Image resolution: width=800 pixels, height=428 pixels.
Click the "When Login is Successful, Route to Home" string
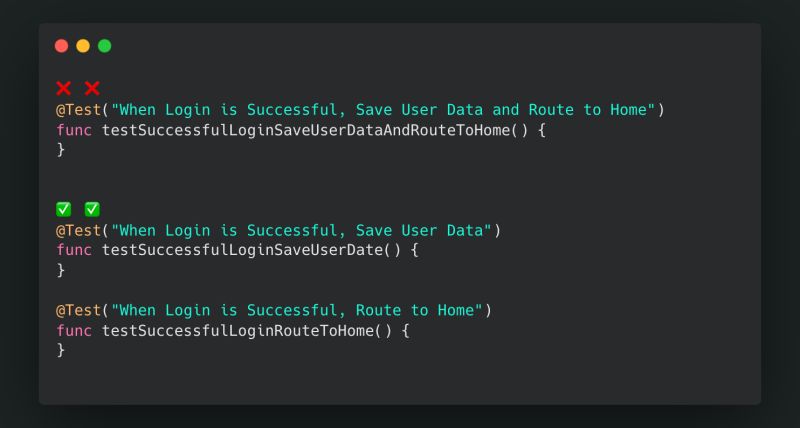click(x=297, y=310)
